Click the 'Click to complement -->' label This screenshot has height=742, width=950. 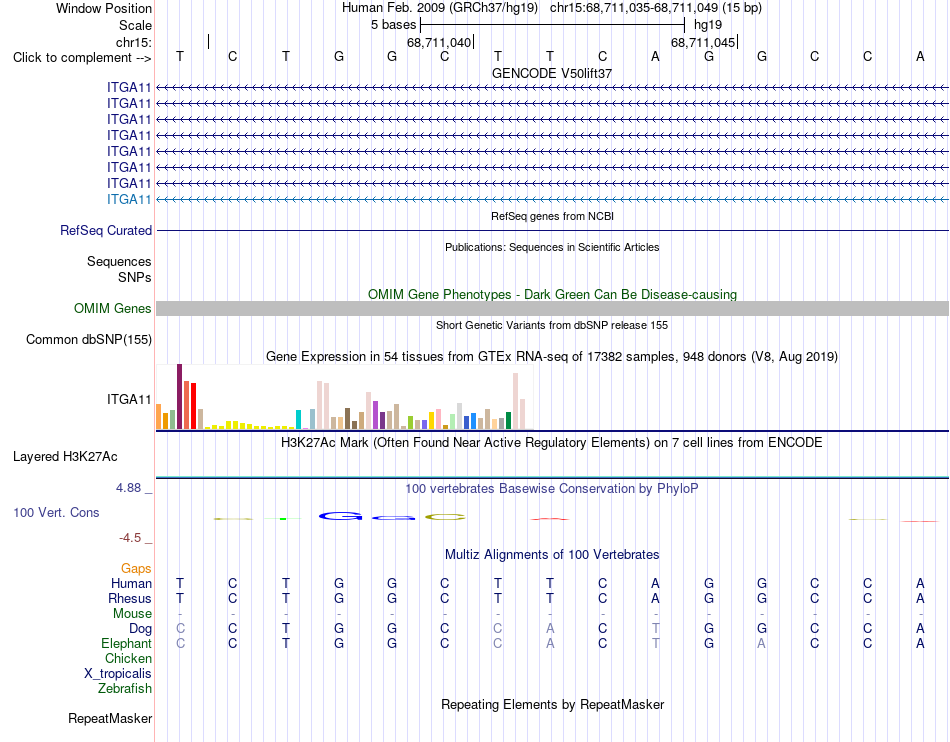point(82,58)
